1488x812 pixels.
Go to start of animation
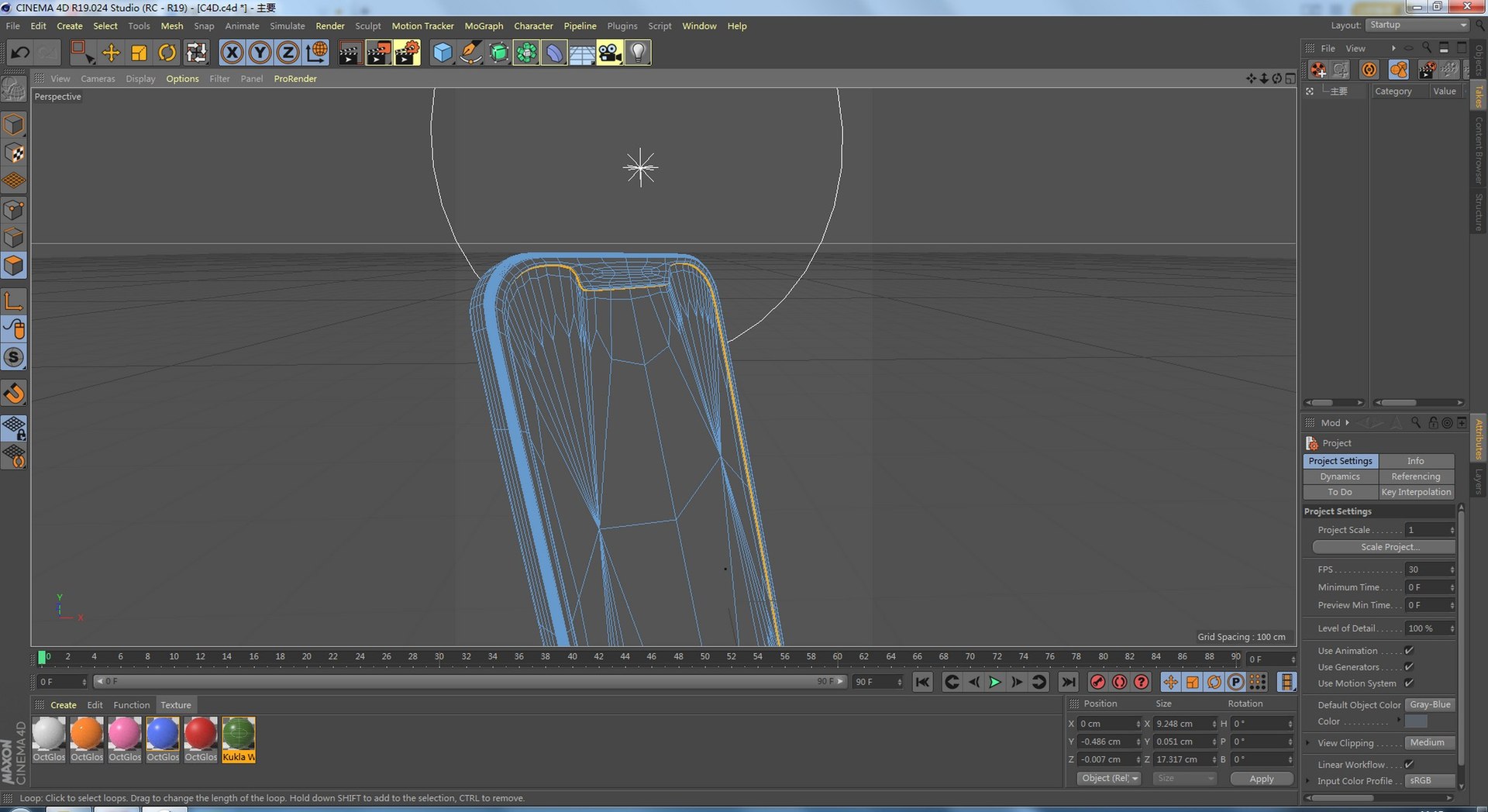click(922, 682)
